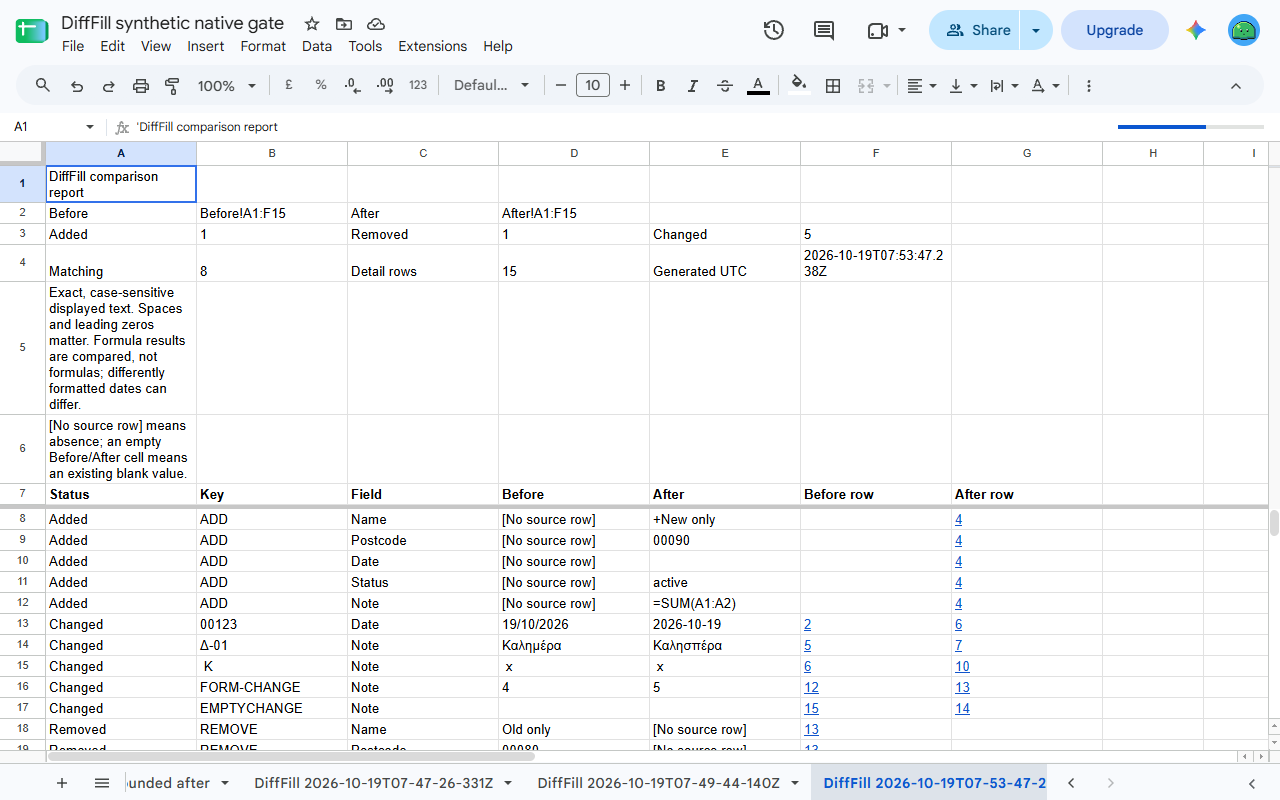The height and width of the screenshot is (800, 1280).
Task: Open the fill color picker
Action: point(798,86)
